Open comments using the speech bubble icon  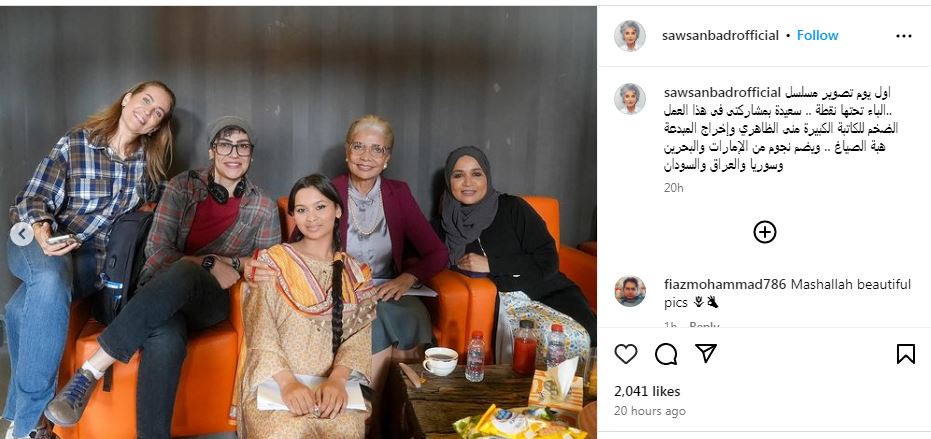point(666,354)
